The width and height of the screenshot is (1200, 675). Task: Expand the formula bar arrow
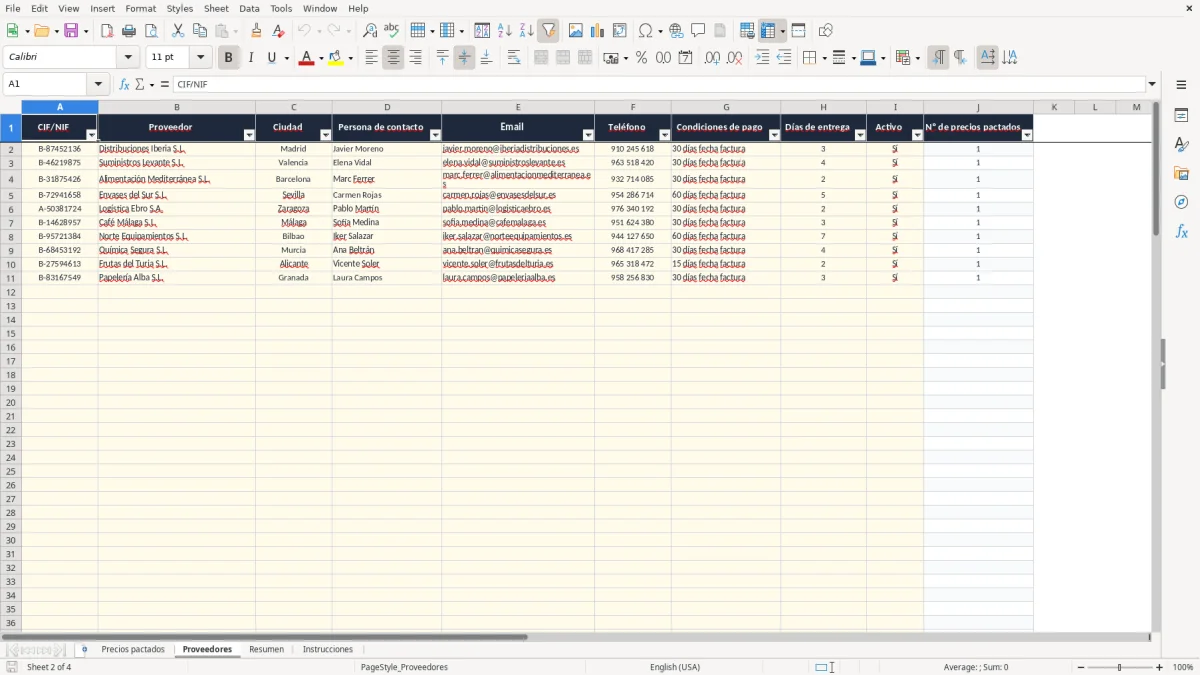point(1152,84)
